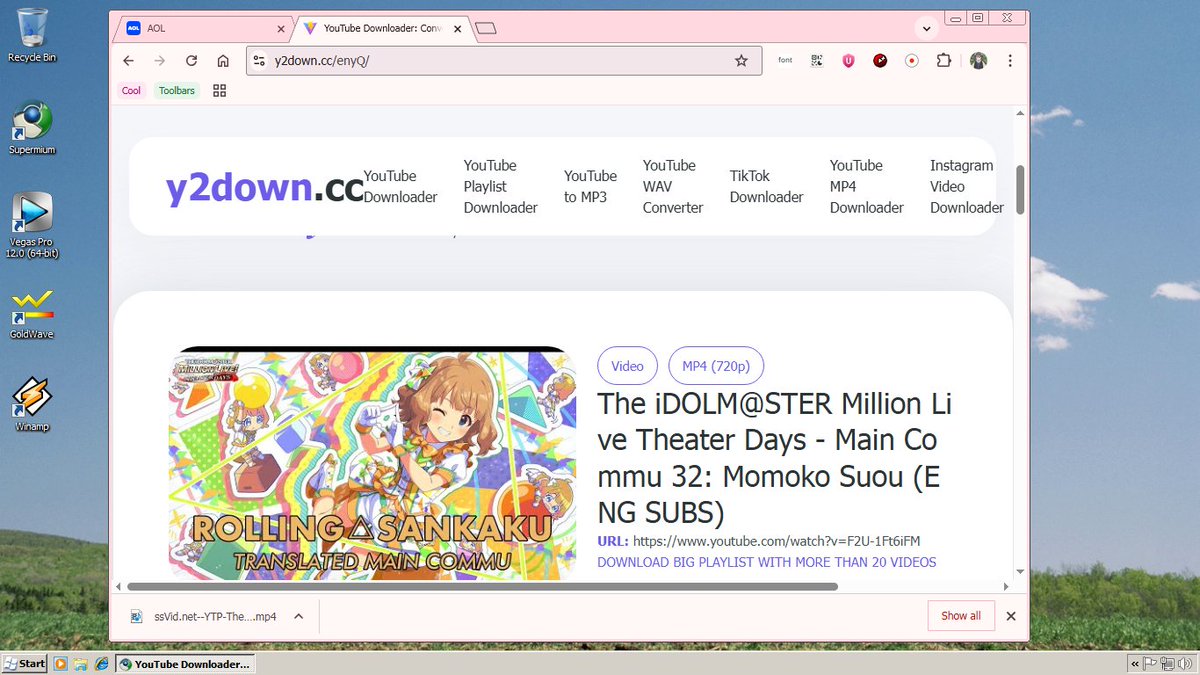Click the browser profile avatar

[978, 60]
